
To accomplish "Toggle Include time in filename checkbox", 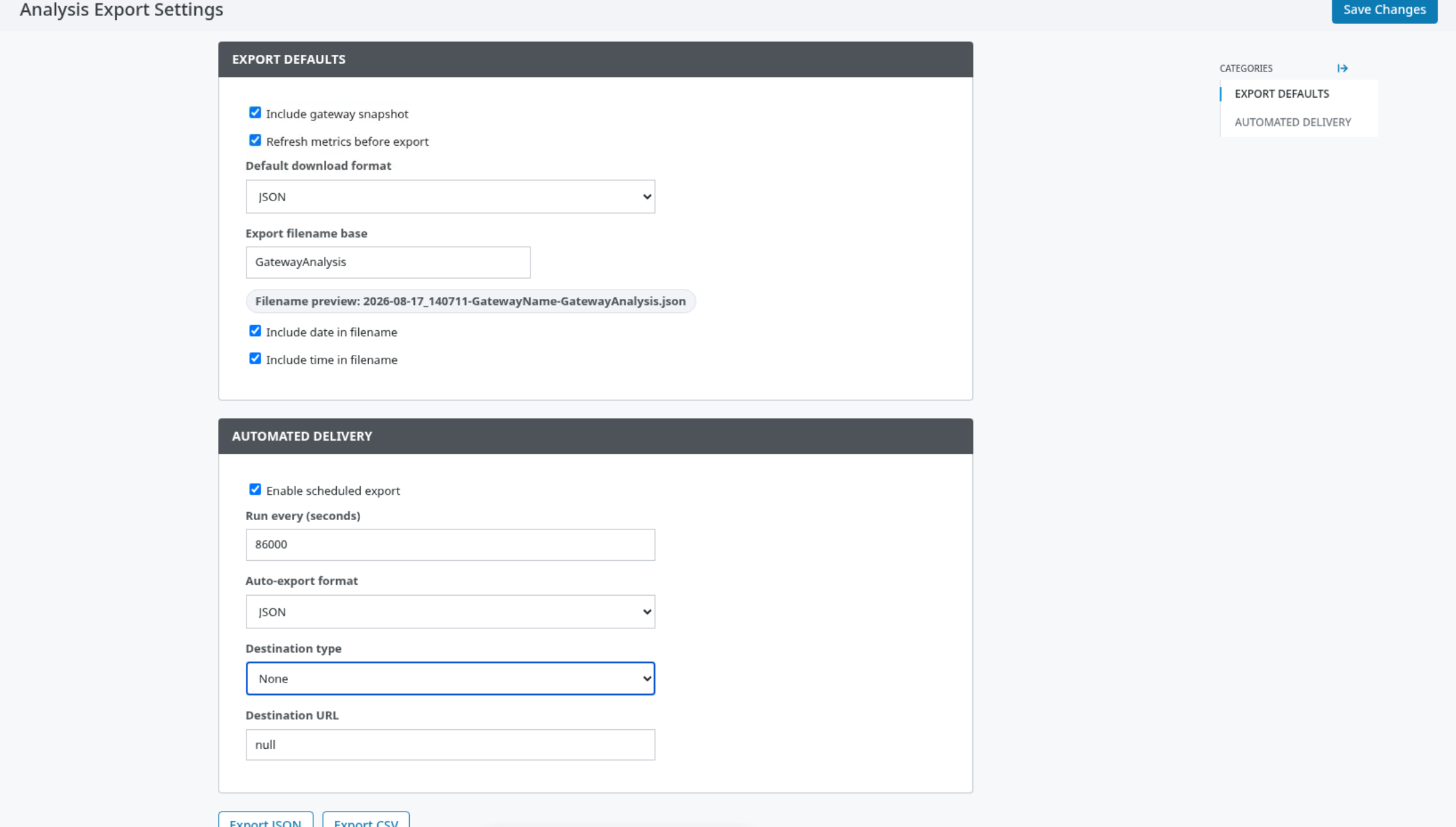I will [x=255, y=358].
